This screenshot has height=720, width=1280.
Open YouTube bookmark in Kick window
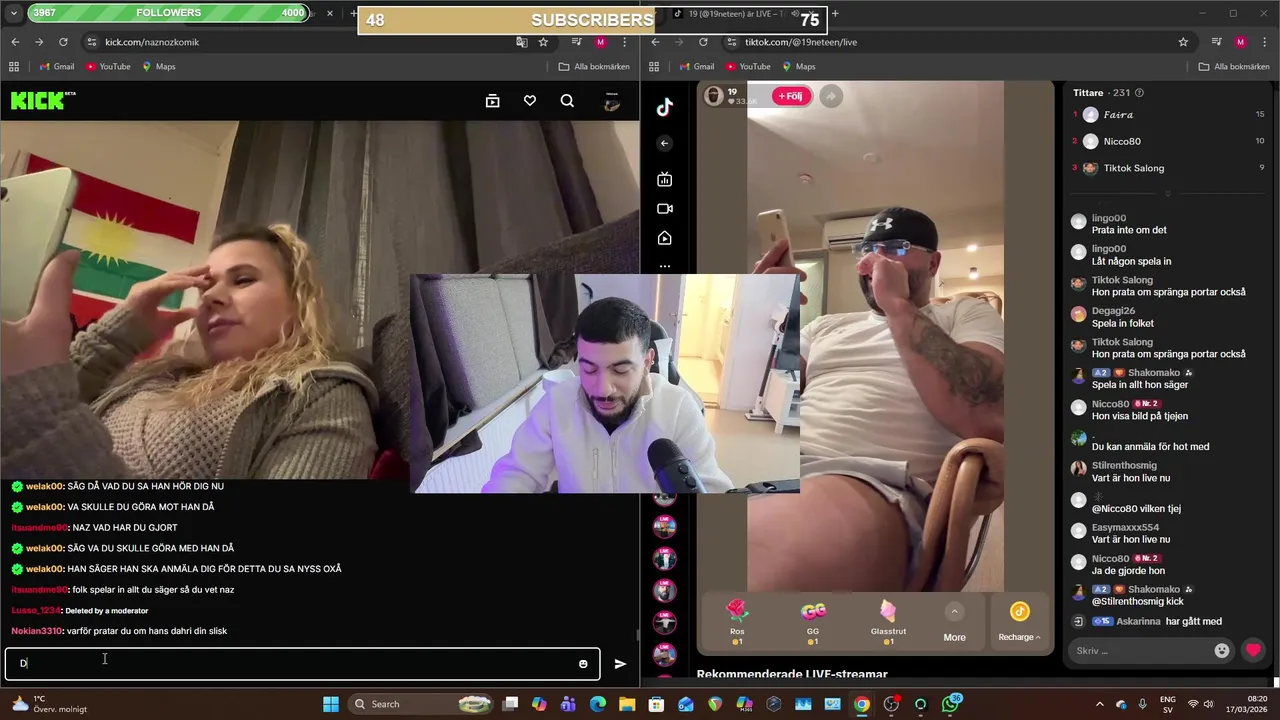coord(108,67)
